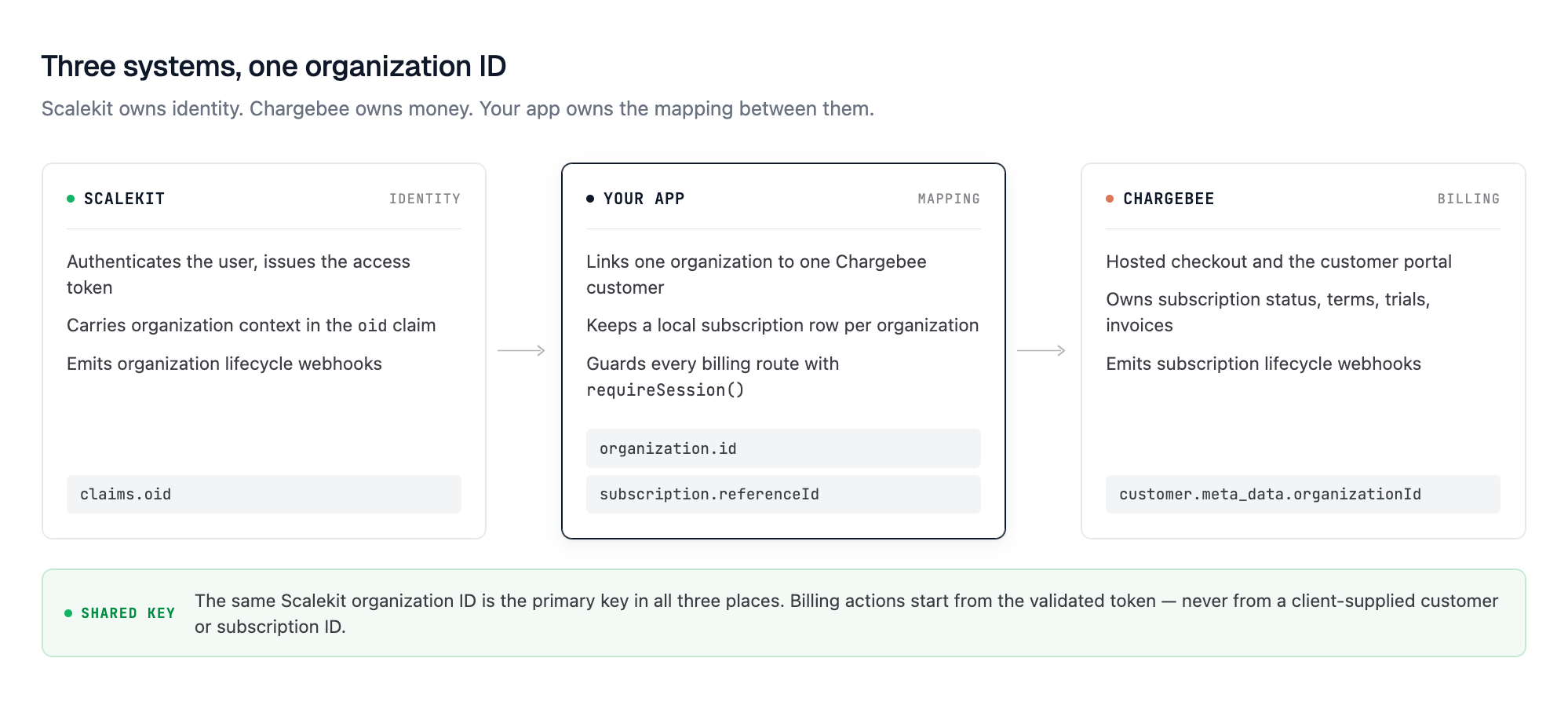Select the subtitle starting "Scalekit owns identity"
This screenshot has width=1568, height=702.
[458, 108]
